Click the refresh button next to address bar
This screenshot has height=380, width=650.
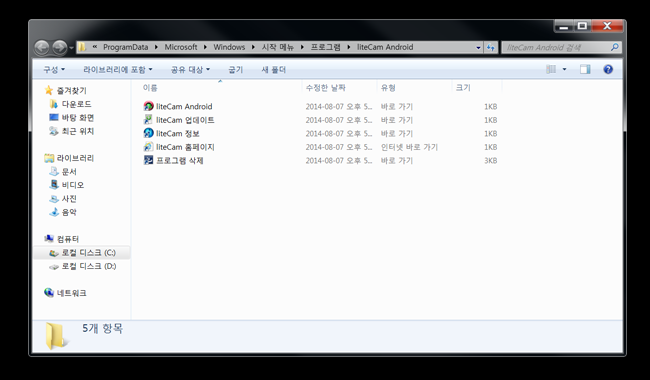click(x=491, y=47)
